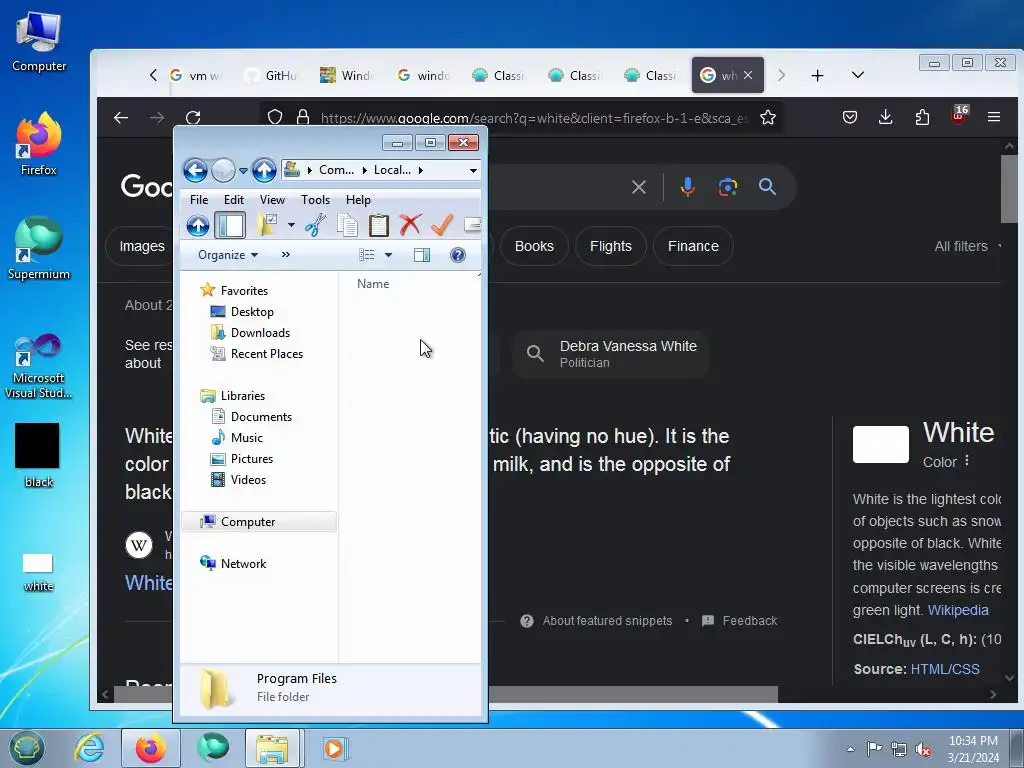Select the Finance search filter
This screenshot has width=1024, height=768.
coord(693,246)
